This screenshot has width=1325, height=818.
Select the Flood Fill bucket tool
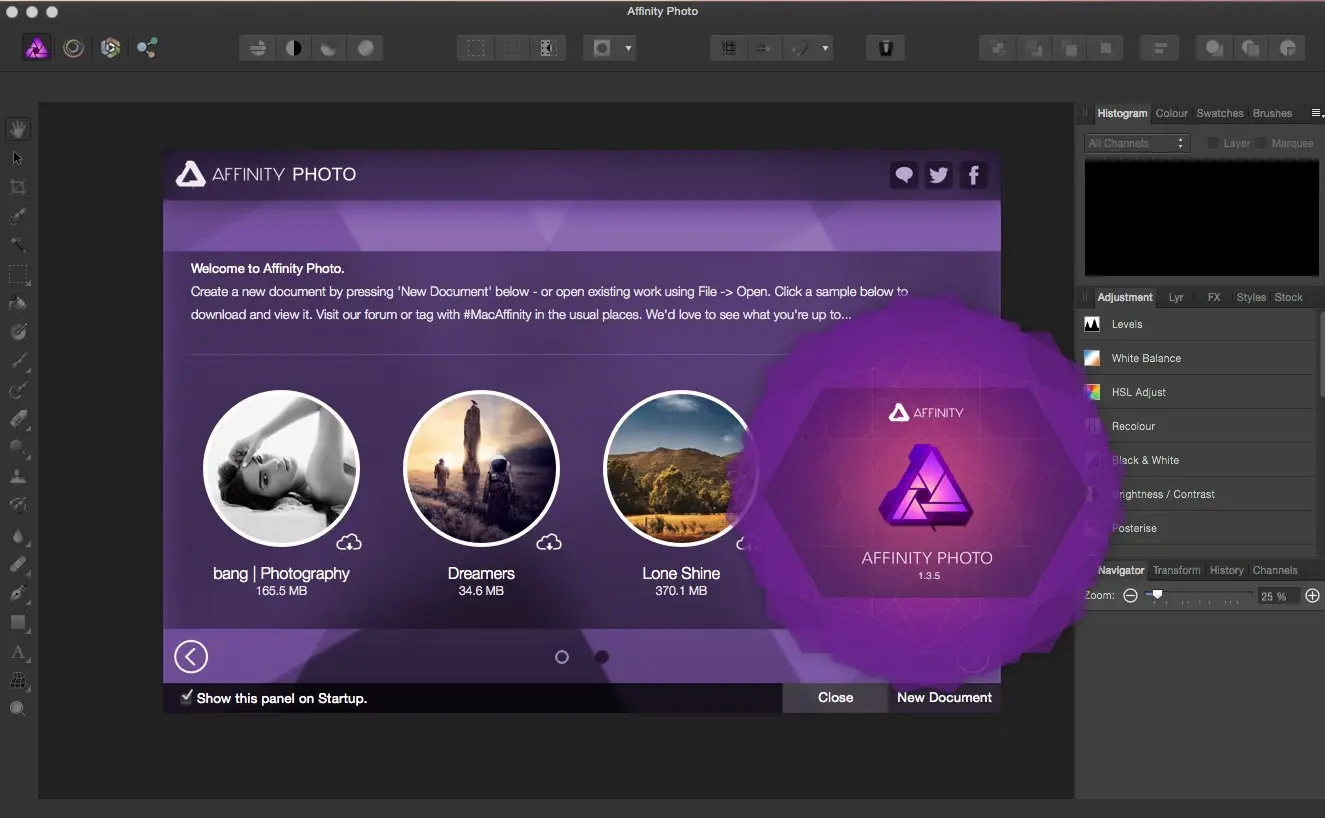tap(18, 303)
